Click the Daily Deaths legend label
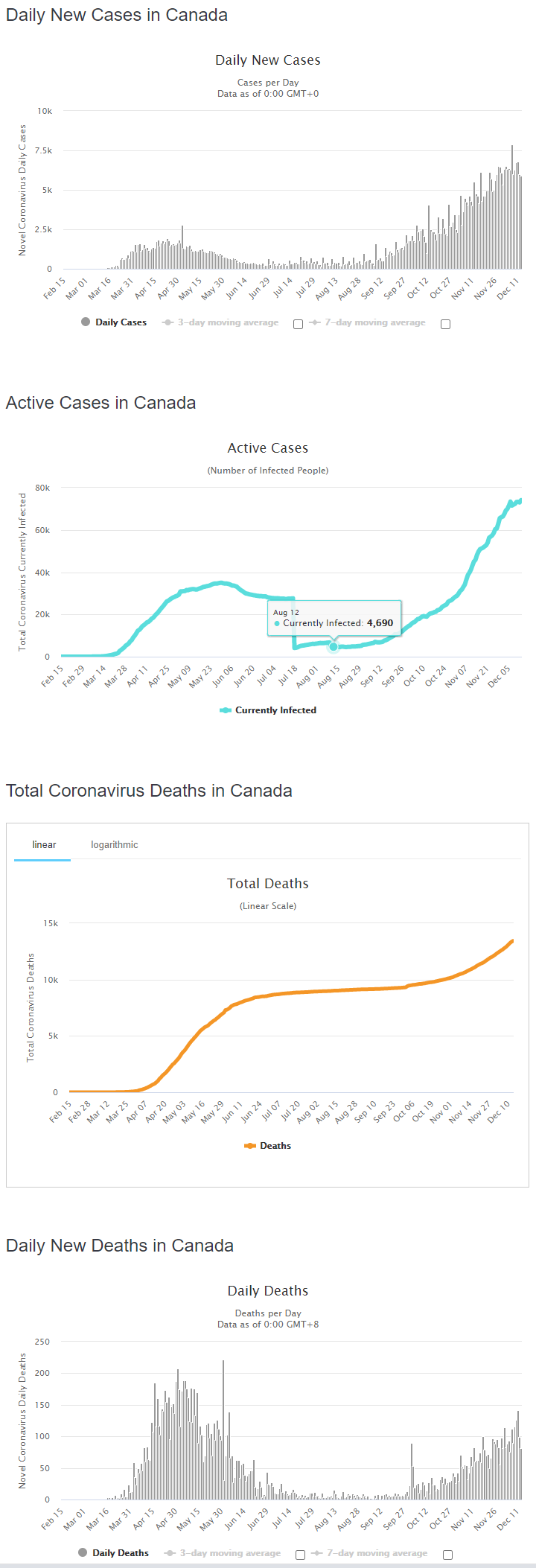The image size is (536, 1568). tap(121, 1553)
